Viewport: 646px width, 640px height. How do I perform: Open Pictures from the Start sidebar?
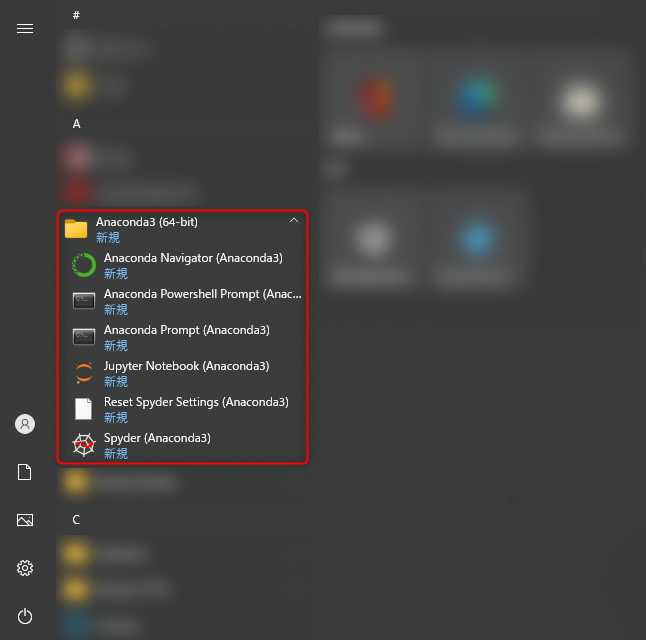click(25, 520)
